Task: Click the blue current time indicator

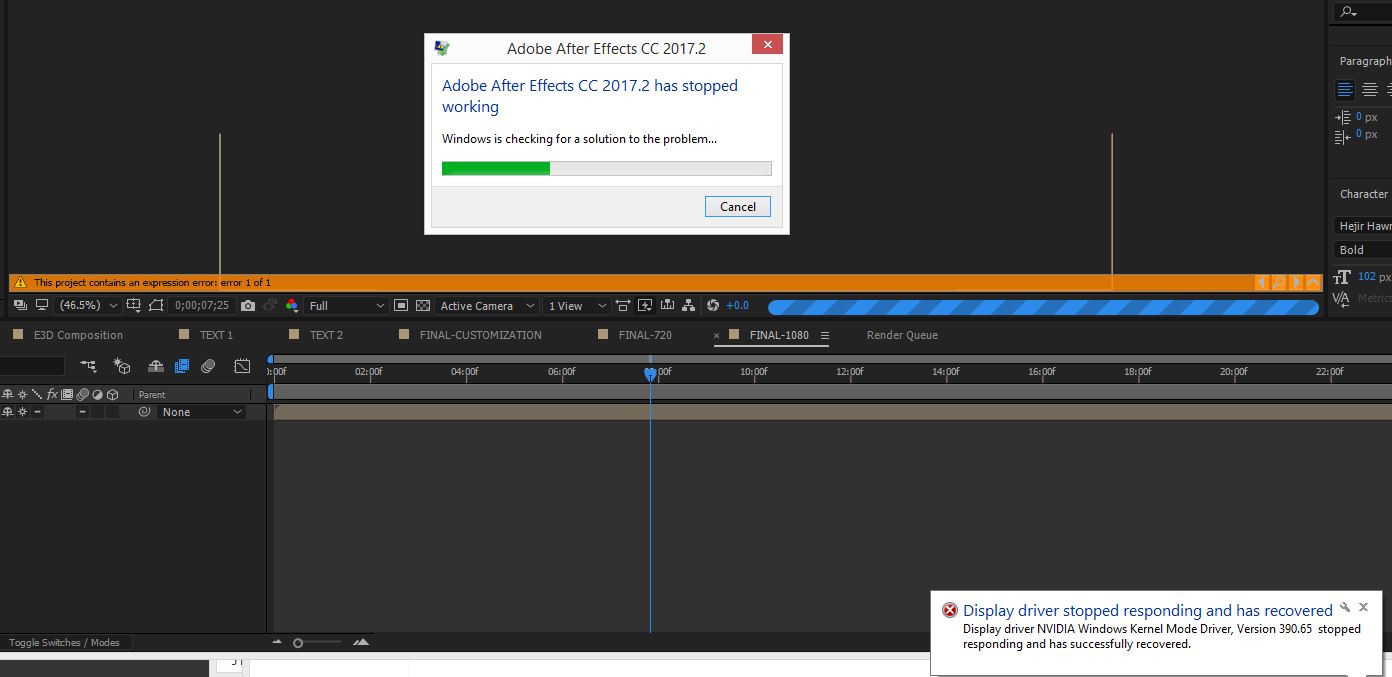Action: pos(650,373)
